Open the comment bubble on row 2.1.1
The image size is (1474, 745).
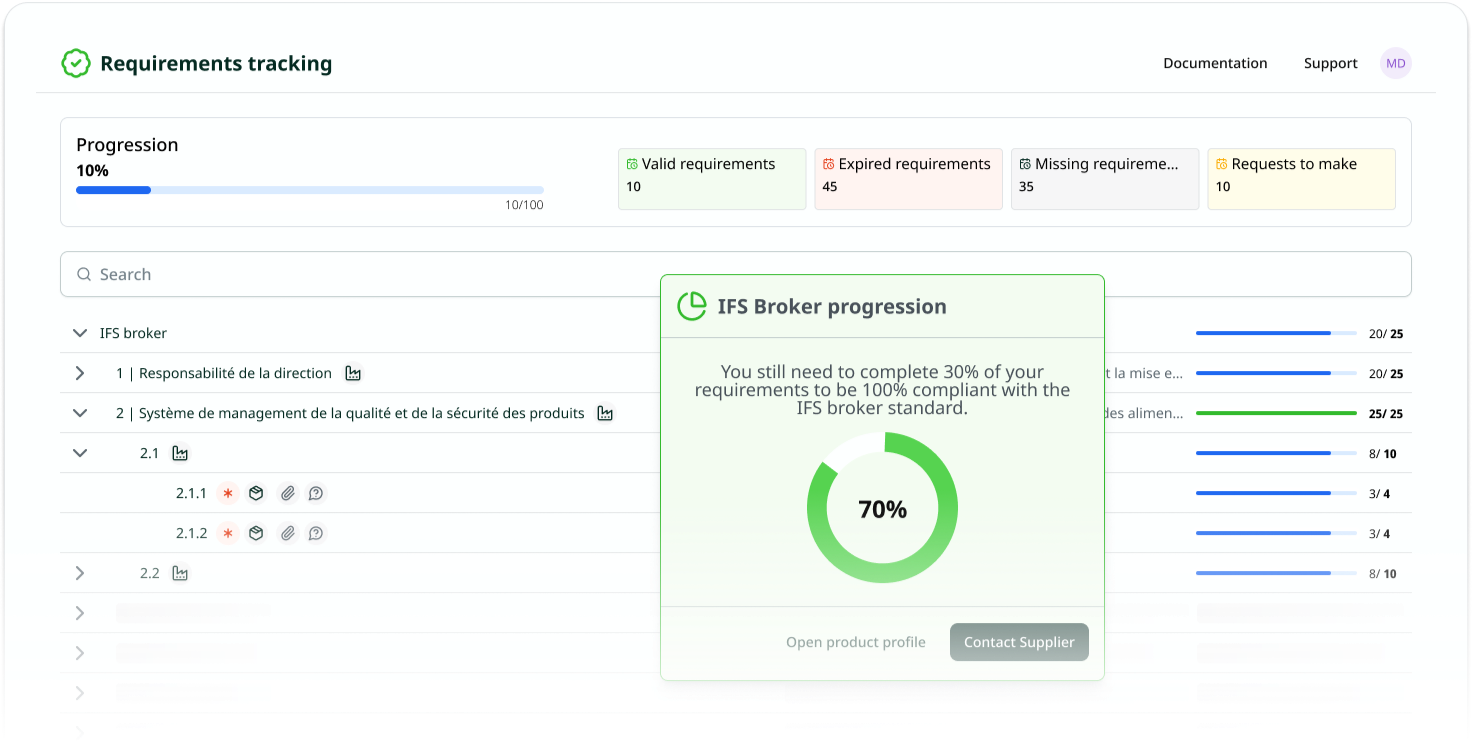pyautogui.click(x=316, y=493)
